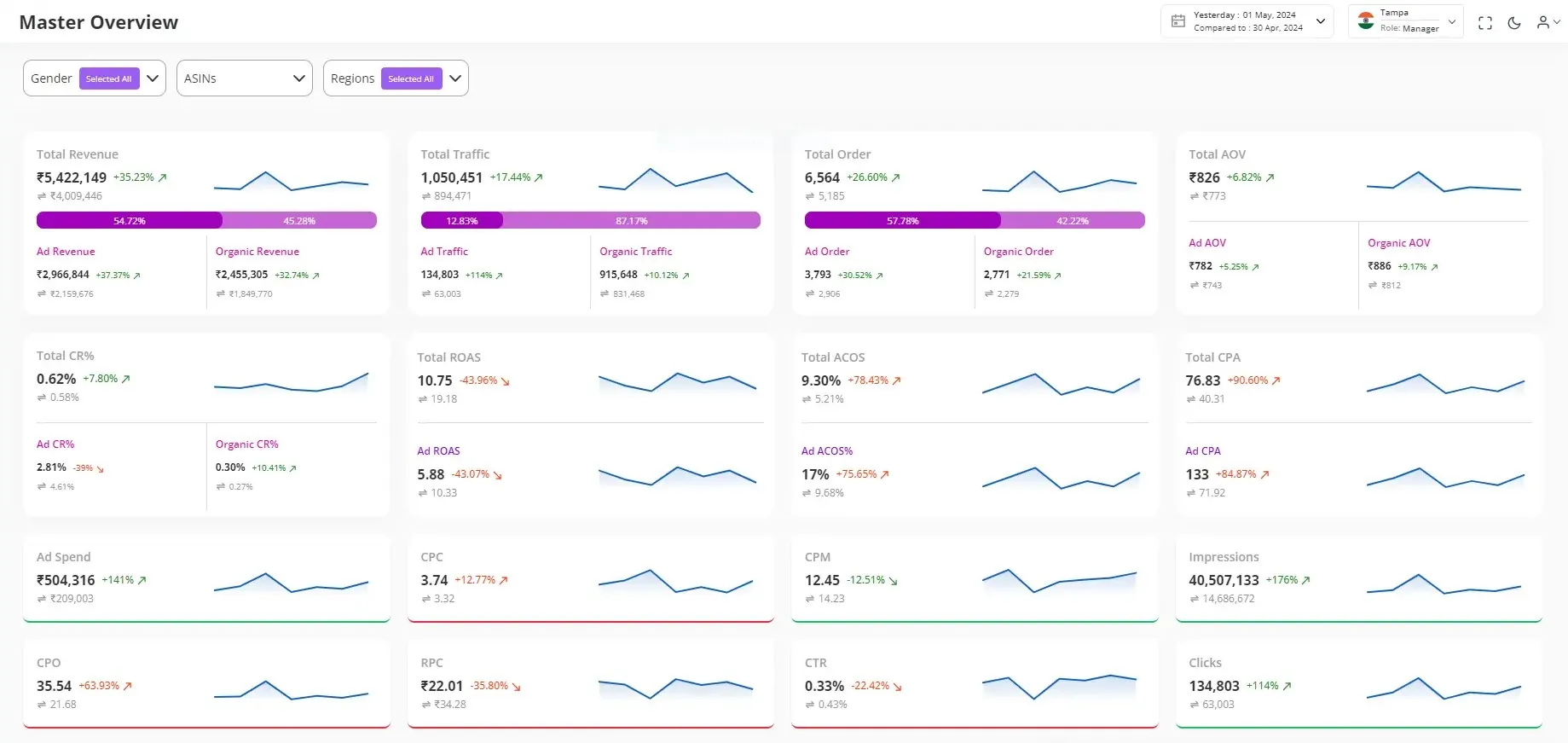Image resolution: width=1568 pixels, height=743 pixels.
Task: Click the India flag icon
Action: (1366, 21)
